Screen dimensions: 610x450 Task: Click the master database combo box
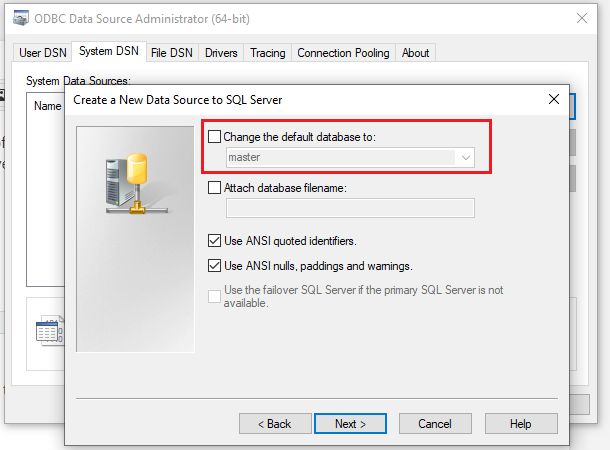coord(350,158)
